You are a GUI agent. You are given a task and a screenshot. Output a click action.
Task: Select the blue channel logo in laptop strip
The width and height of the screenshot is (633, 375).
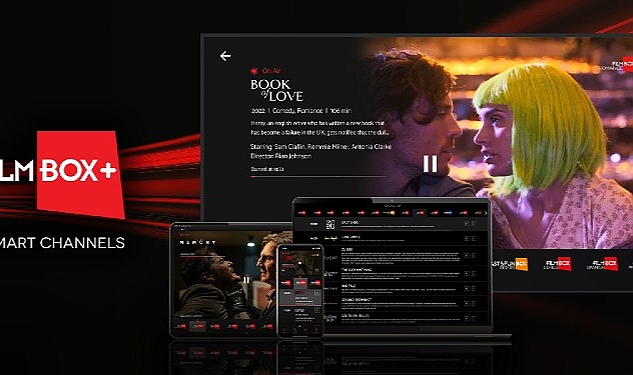pyautogui.click(x=448, y=213)
